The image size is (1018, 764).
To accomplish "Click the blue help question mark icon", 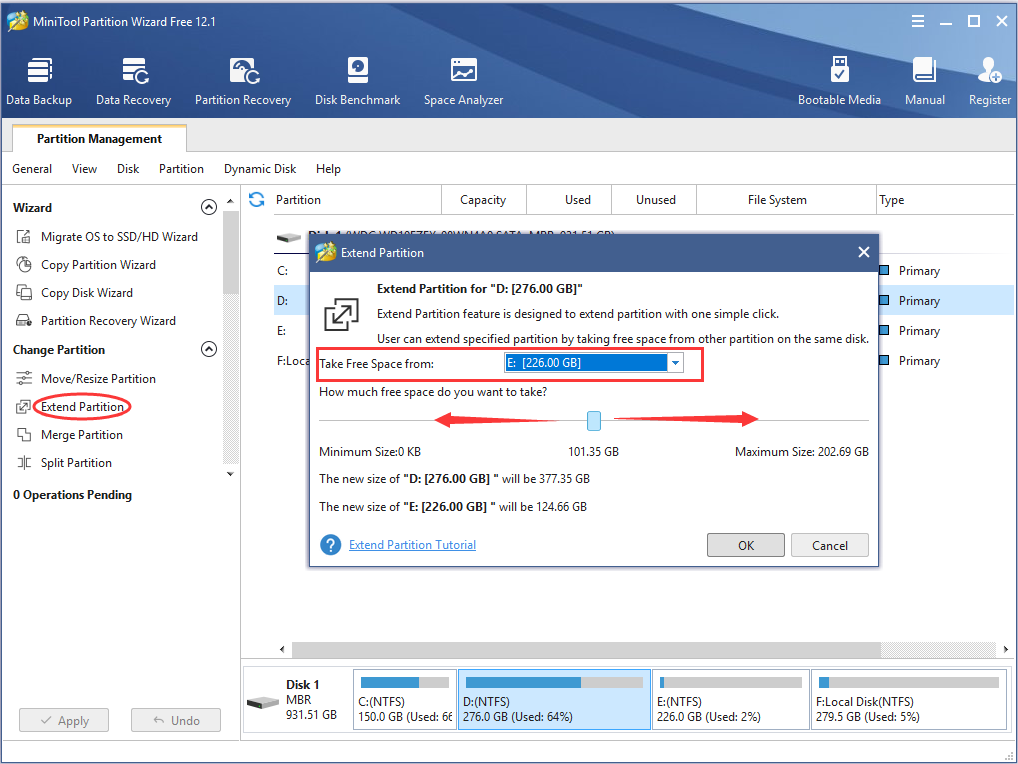I will (x=330, y=545).
